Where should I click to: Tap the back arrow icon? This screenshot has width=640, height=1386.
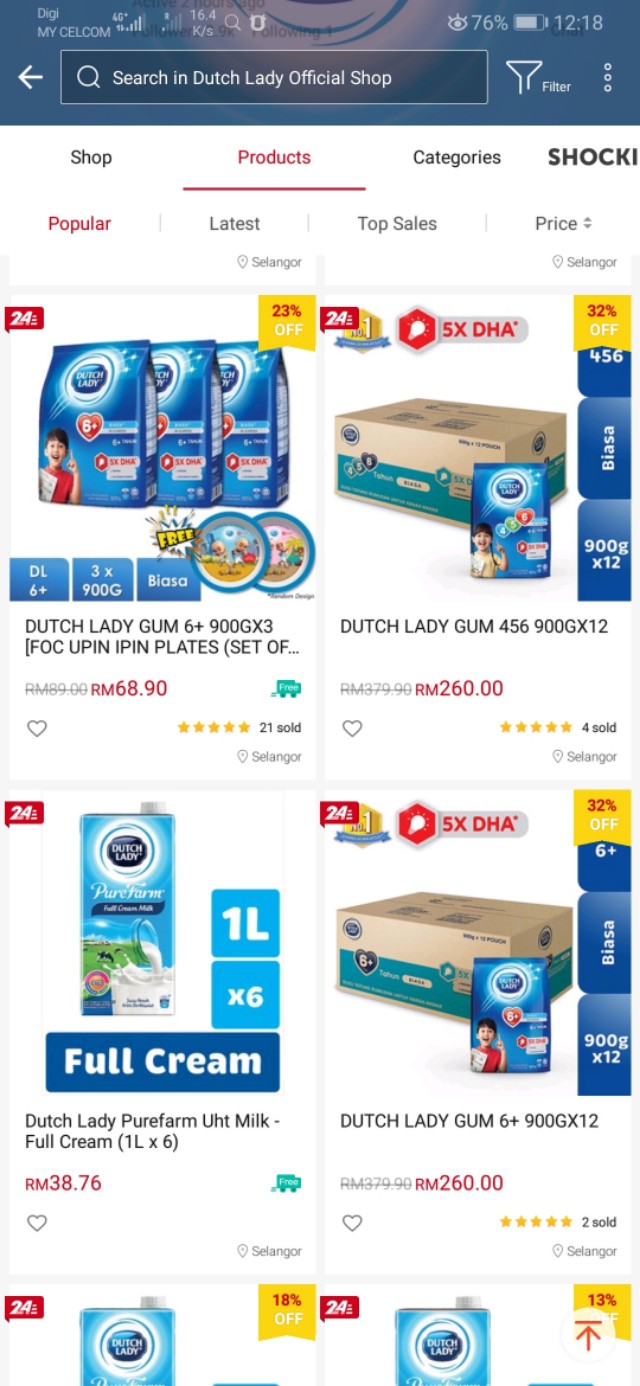pyautogui.click(x=30, y=77)
